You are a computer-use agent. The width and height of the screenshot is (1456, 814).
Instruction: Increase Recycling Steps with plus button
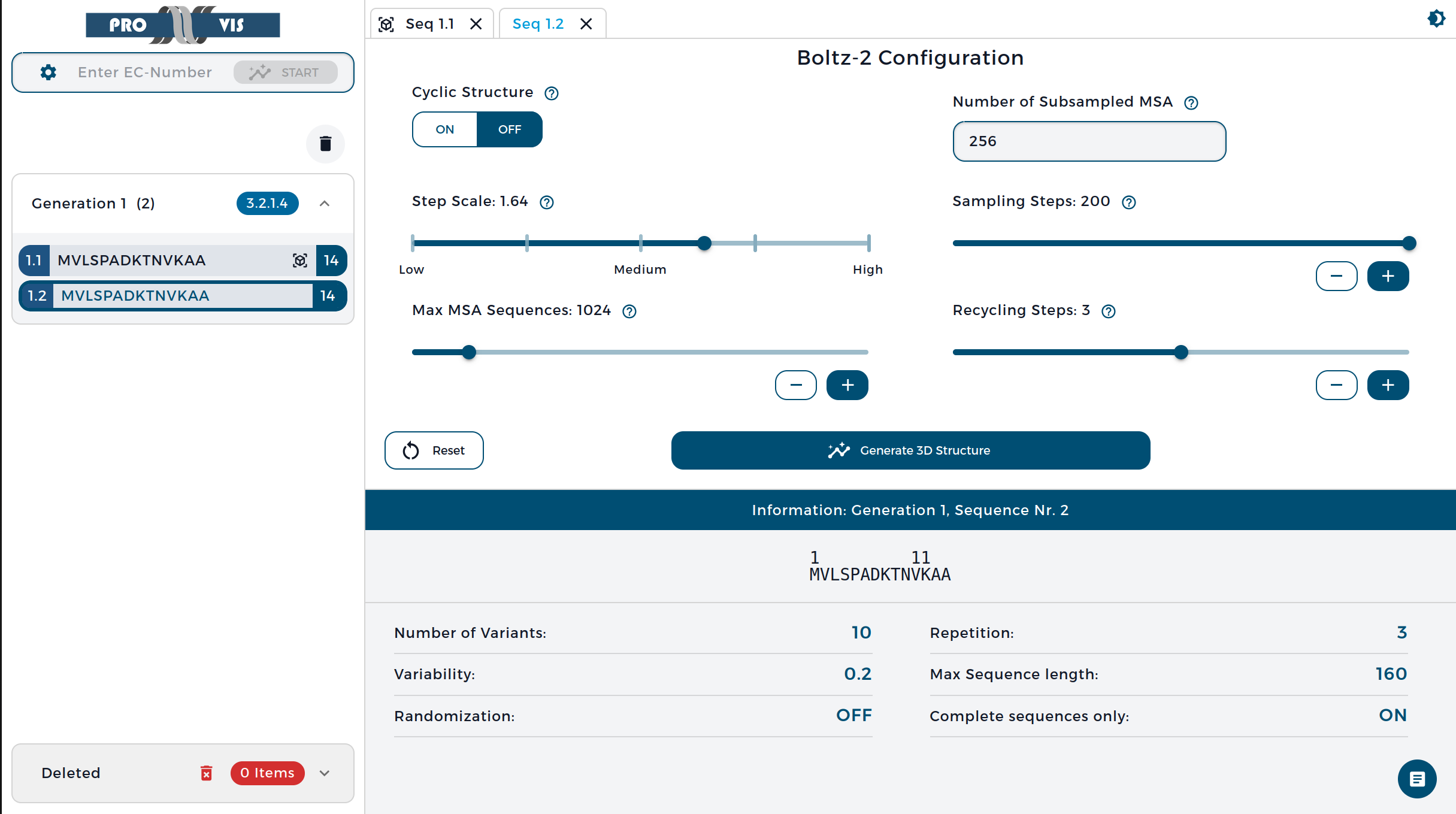pos(1388,385)
